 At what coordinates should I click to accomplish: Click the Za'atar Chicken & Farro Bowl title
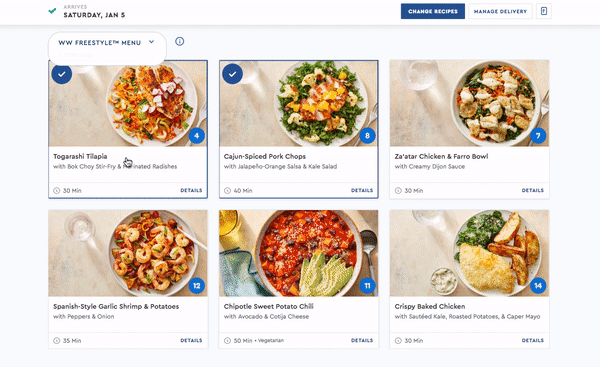click(441, 156)
